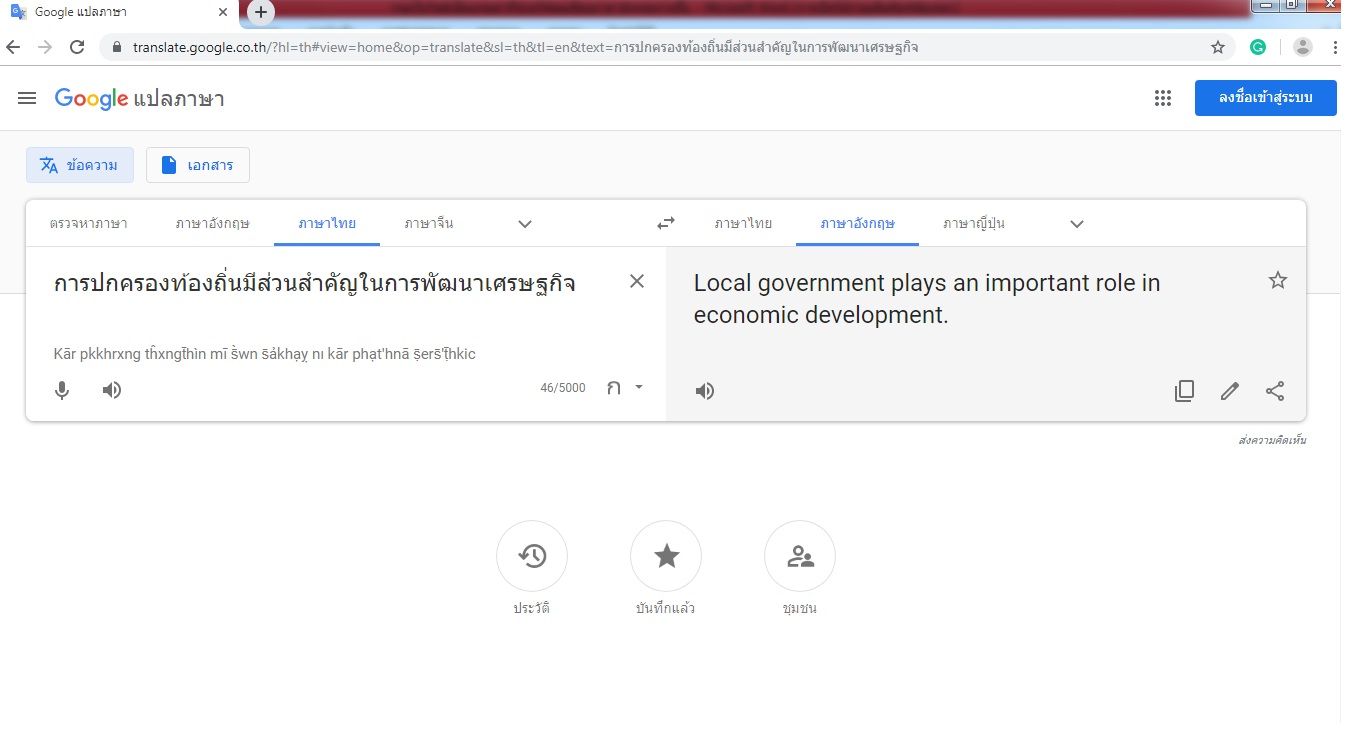The height and width of the screenshot is (730, 1364).
Task: Open the Google main menu hamburger
Action: coord(27,98)
